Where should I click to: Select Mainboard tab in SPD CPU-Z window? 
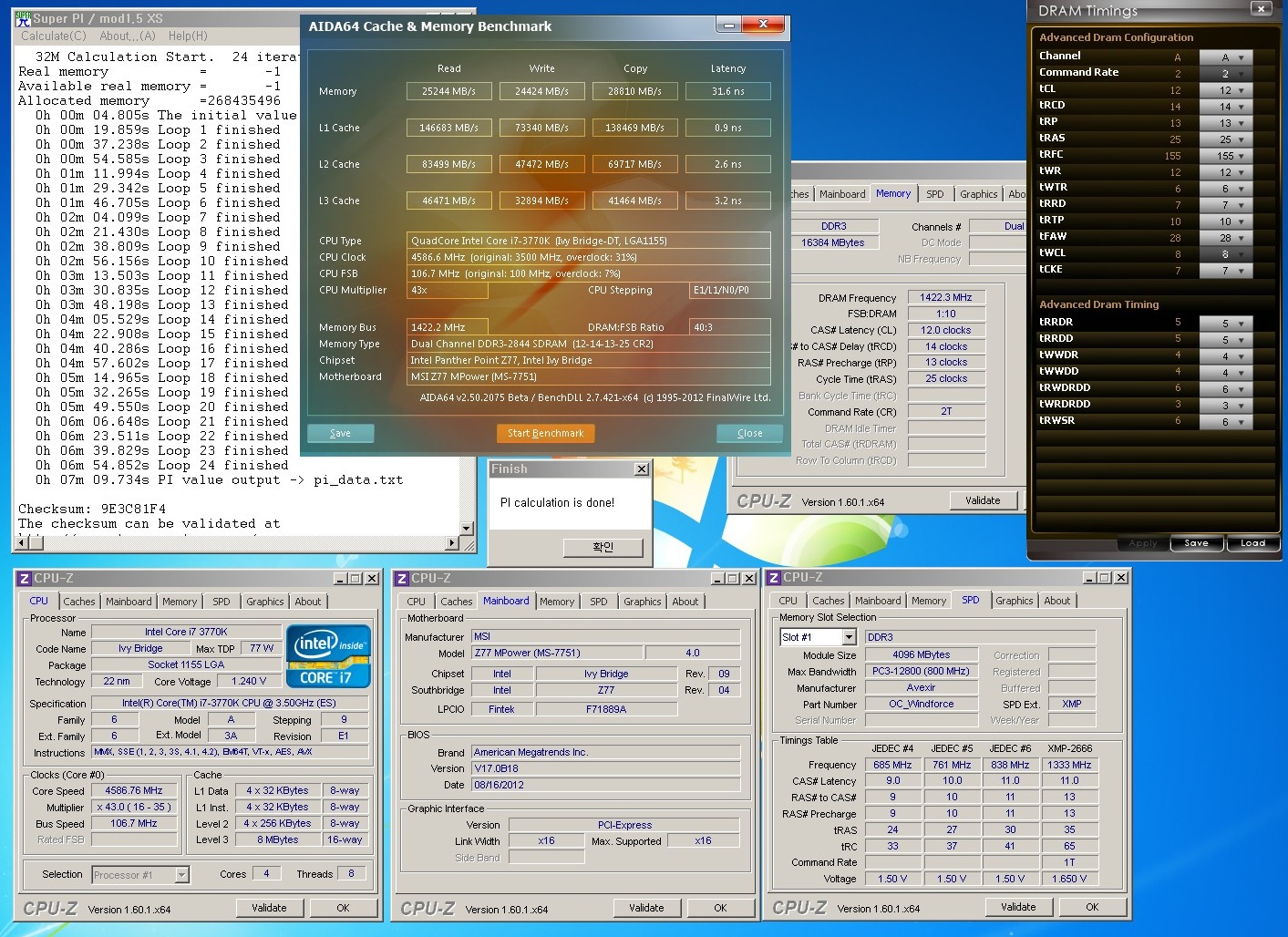pyautogui.click(x=878, y=601)
